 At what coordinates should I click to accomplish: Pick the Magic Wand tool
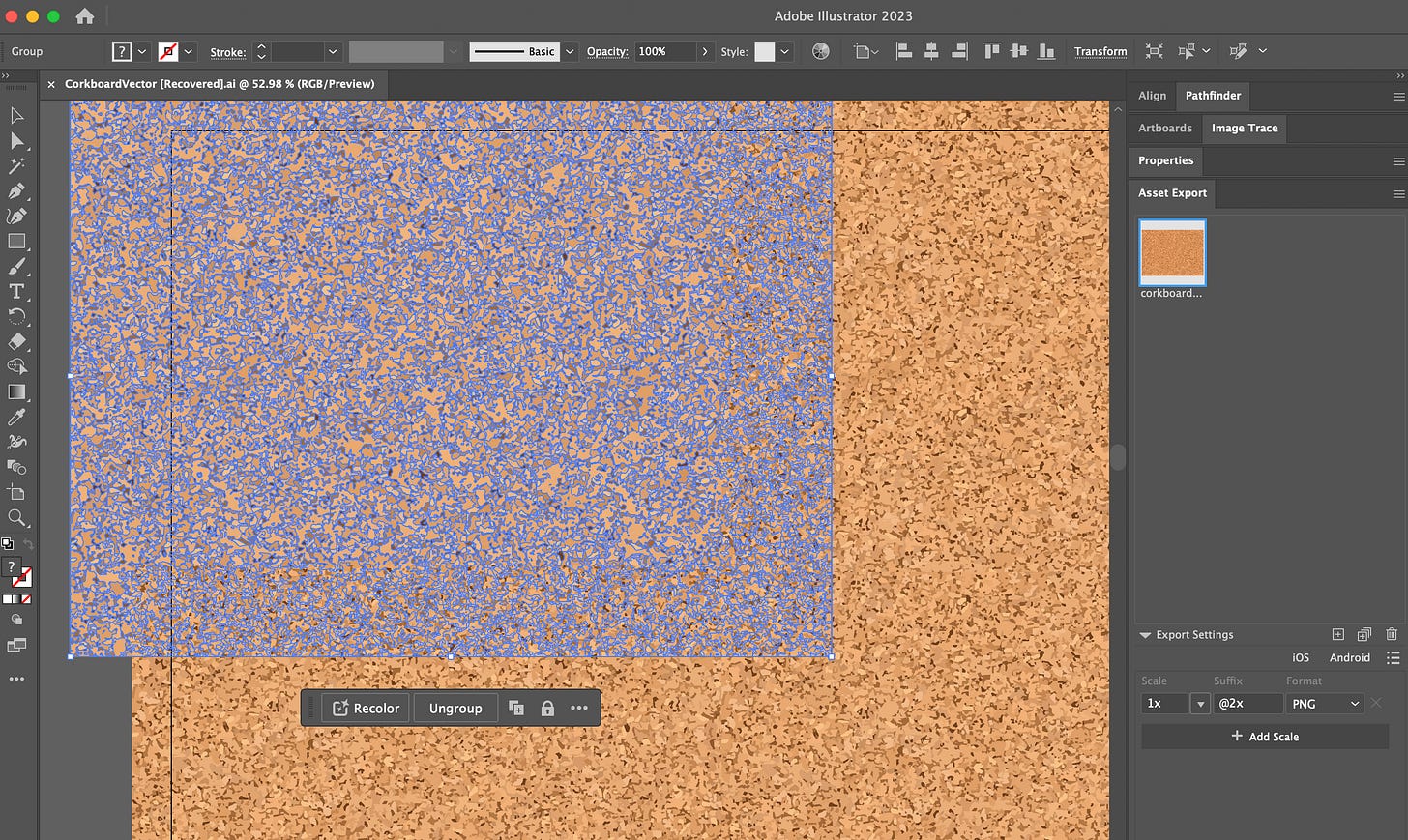pyautogui.click(x=16, y=166)
